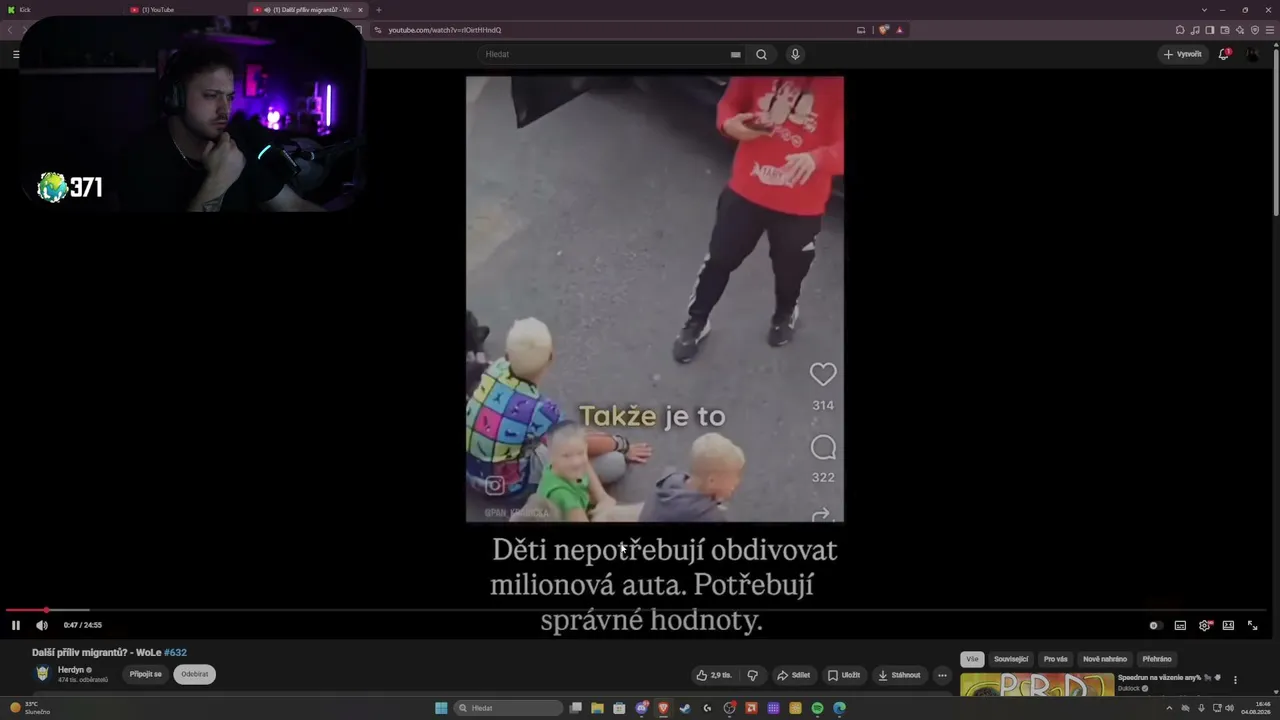The width and height of the screenshot is (1280, 720).
Task: Open the player settings gear
Action: 1205,625
